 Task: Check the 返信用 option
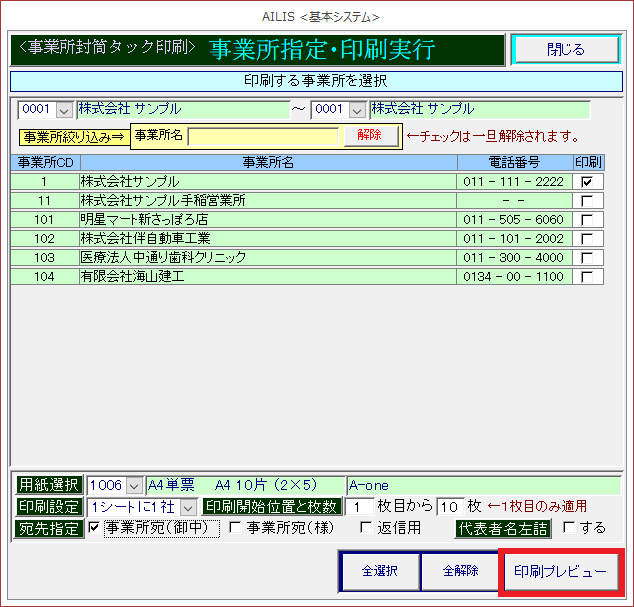pyautogui.click(x=366, y=528)
